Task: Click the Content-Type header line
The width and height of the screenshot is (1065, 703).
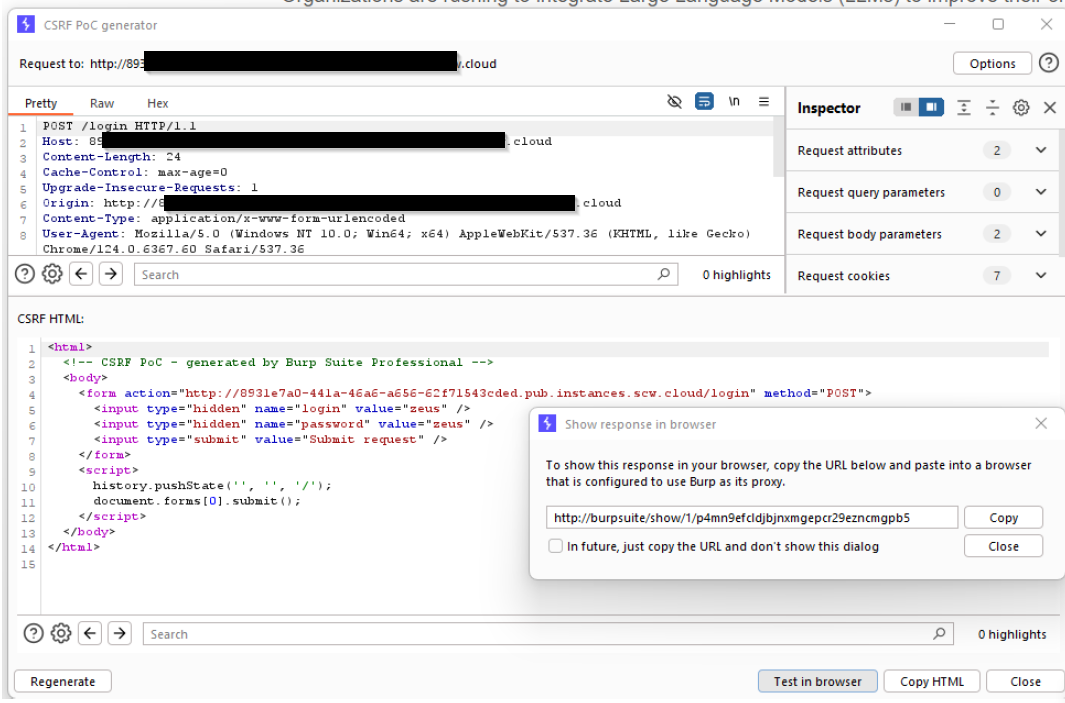Action: 223,218
